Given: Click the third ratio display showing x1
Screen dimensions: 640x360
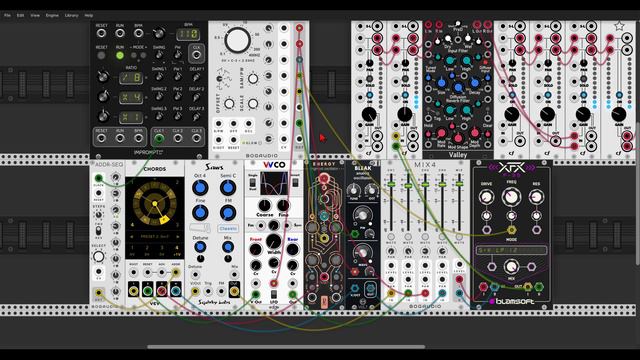Looking at the screenshot, I should pyautogui.click(x=131, y=118).
